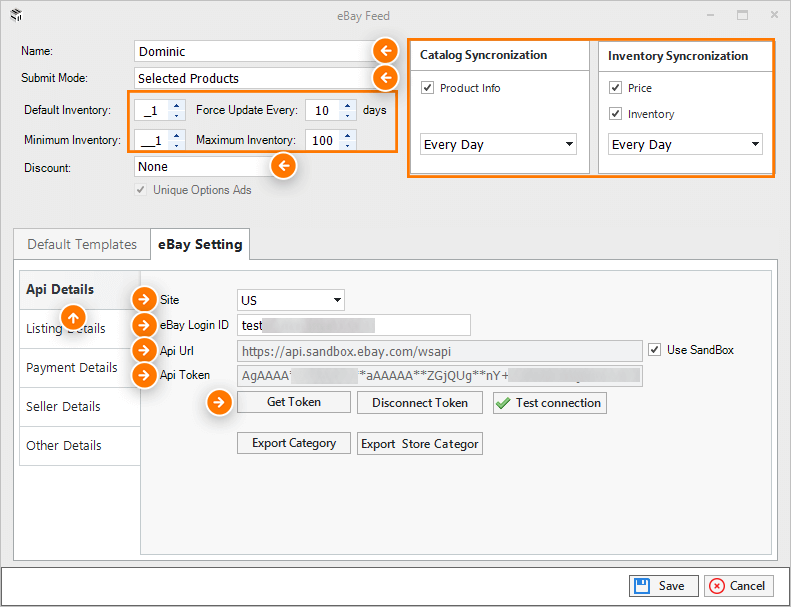Click the red X icon on Cancel
This screenshot has height=607, width=791.
pyautogui.click(x=716, y=586)
